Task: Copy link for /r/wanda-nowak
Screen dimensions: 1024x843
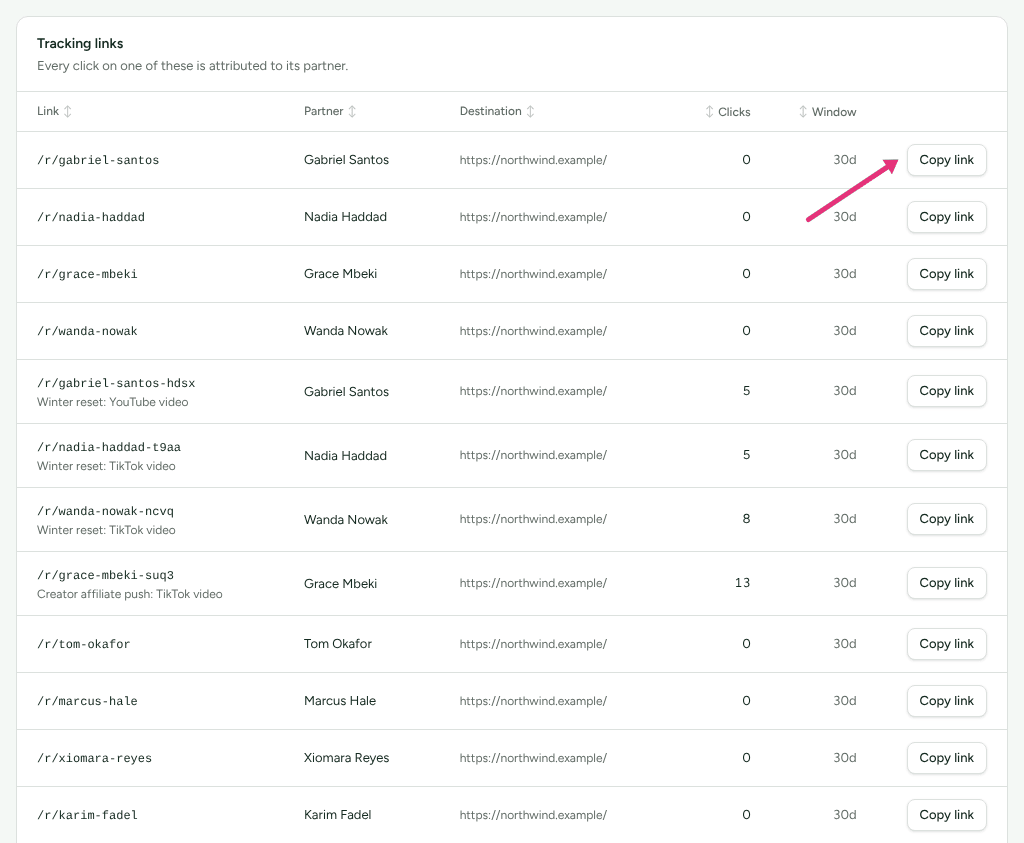Action: click(946, 331)
